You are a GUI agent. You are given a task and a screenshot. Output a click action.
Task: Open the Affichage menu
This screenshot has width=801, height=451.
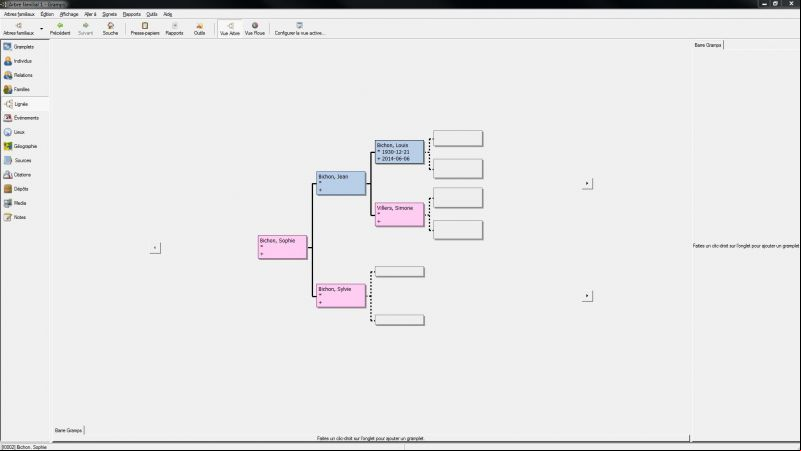pyautogui.click(x=69, y=14)
